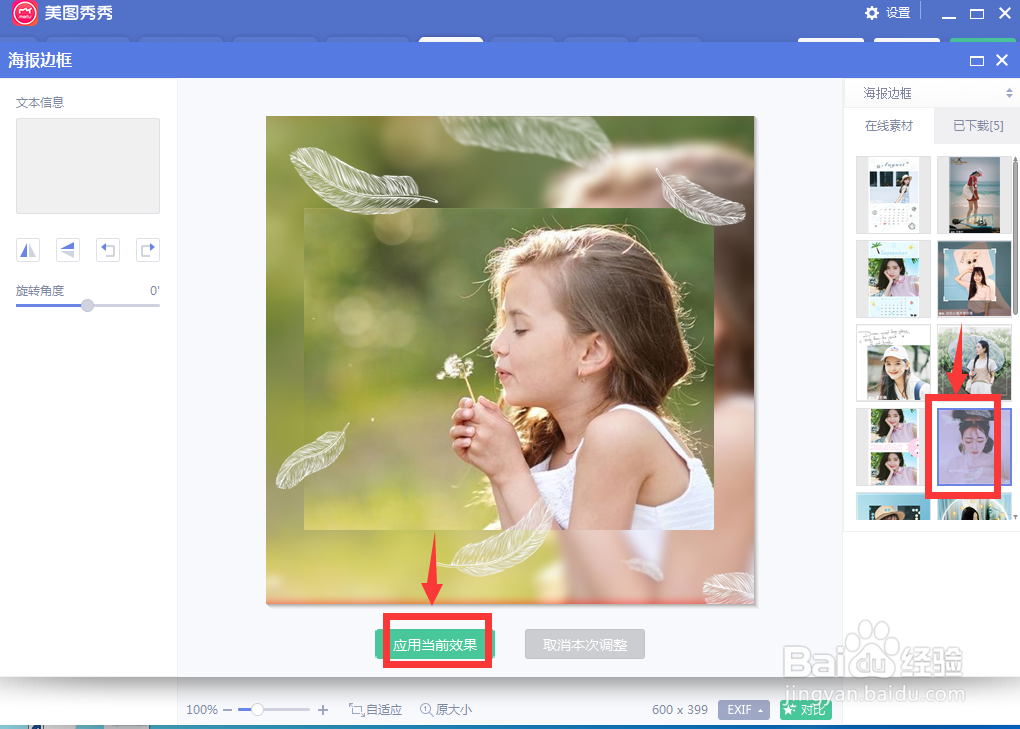Screen dimensions: 1020x729
Task: Open the 海报边框 category dropdown
Action: pyautogui.click(x=937, y=94)
